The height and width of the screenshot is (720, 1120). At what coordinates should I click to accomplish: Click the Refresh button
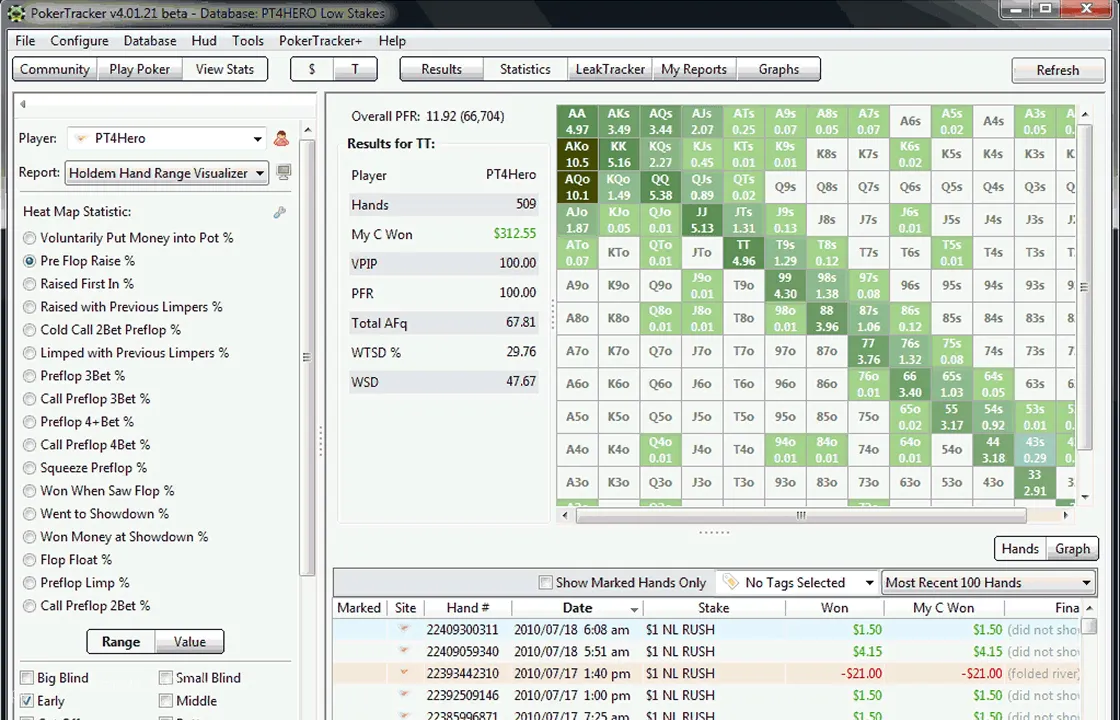1058,70
